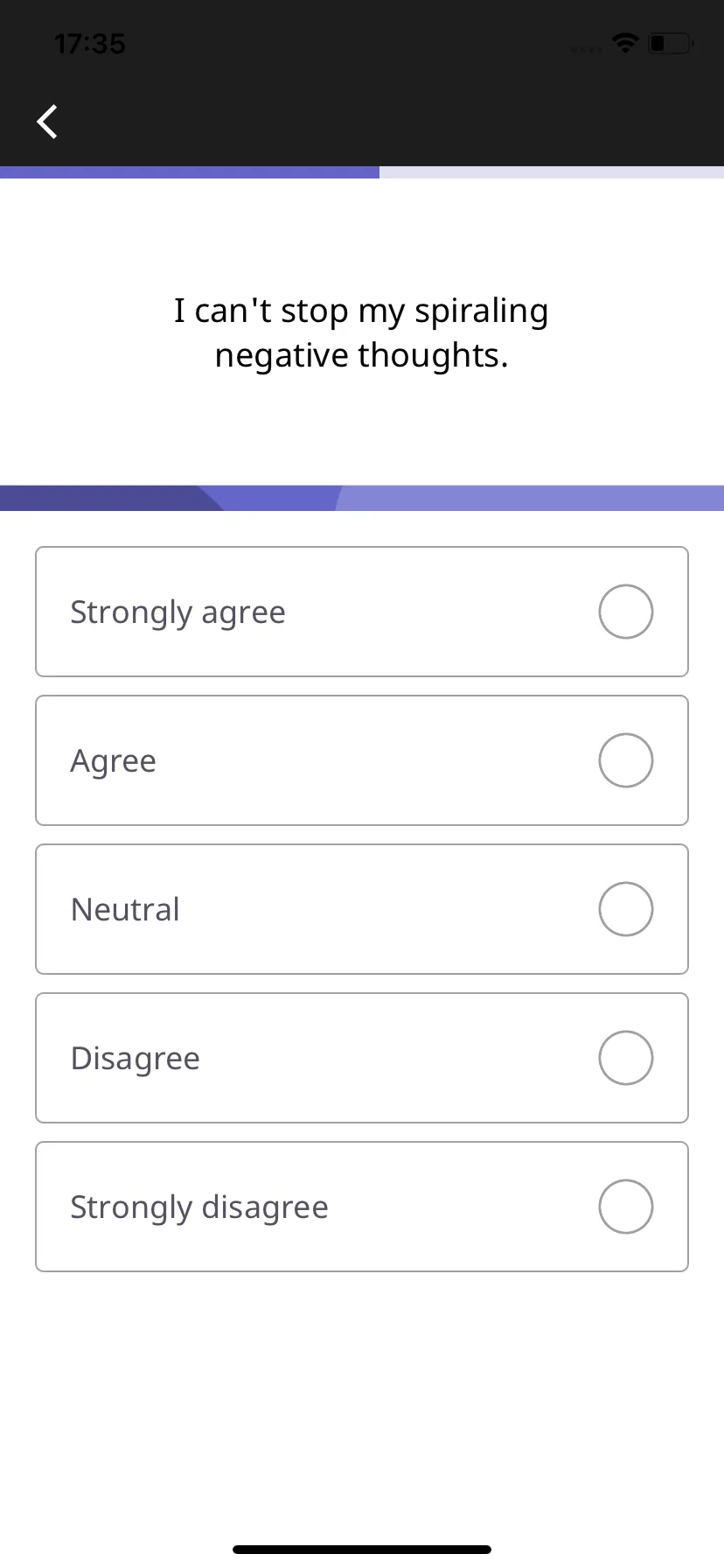Tap the cellular signal dots icon
Viewport: 724px width, 1568px height.
[586, 50]
